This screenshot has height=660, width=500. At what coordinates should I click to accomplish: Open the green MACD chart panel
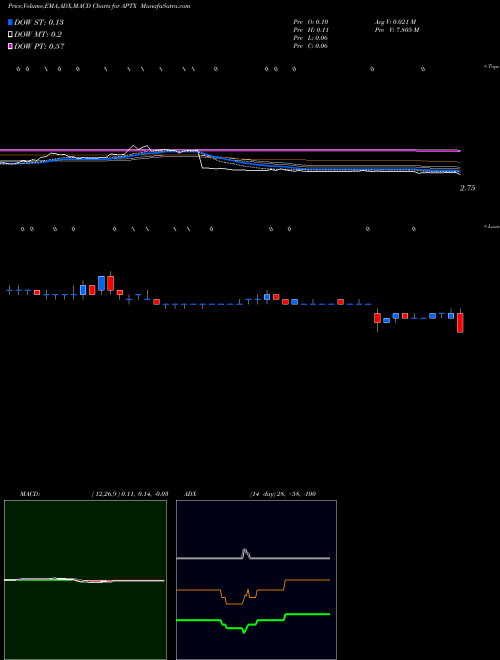click(x=85, y=580)
